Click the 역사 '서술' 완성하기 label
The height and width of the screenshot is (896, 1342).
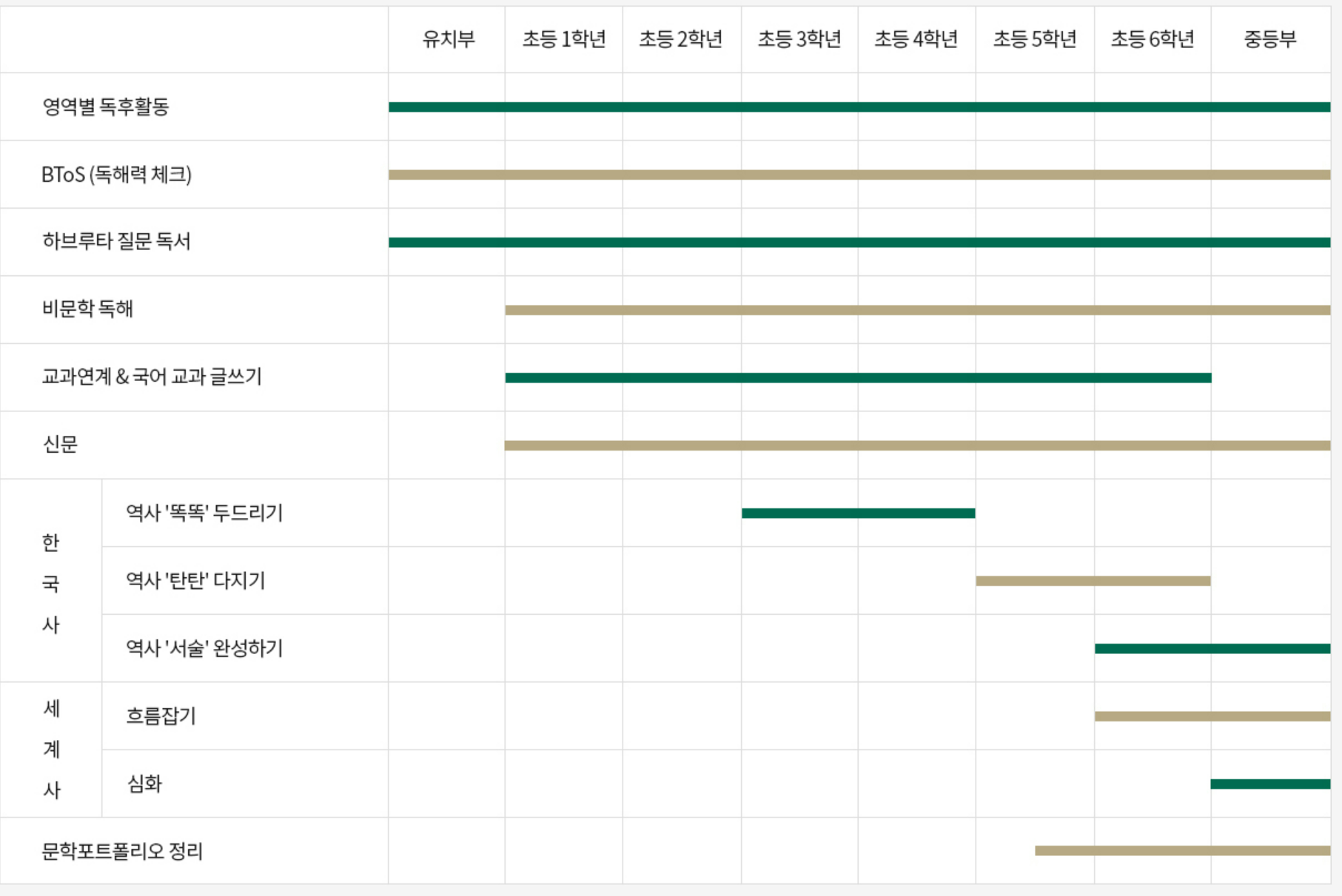pos(204,648)
